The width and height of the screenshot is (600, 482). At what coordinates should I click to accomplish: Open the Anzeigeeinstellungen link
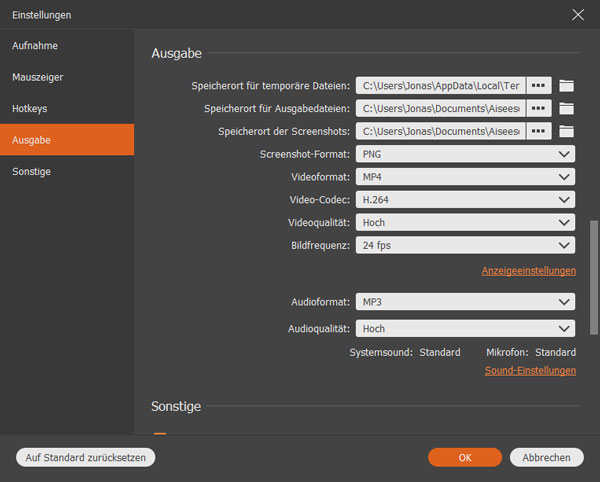coord(528,271)
